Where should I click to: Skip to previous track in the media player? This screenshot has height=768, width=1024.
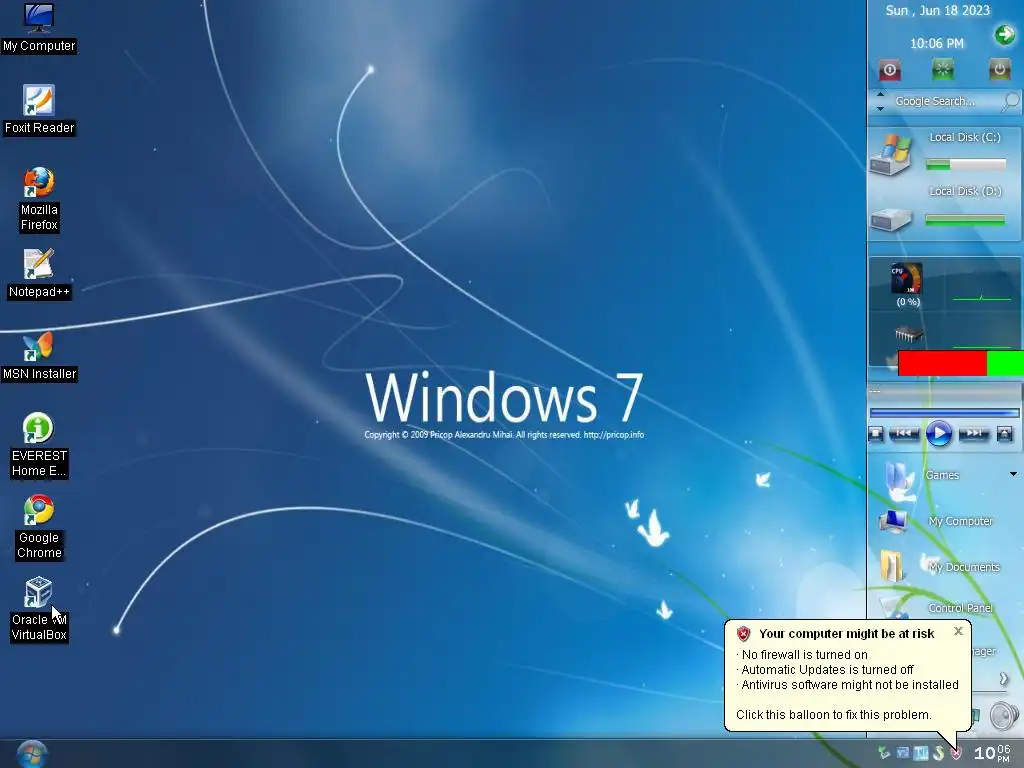(x=903, y=433)
